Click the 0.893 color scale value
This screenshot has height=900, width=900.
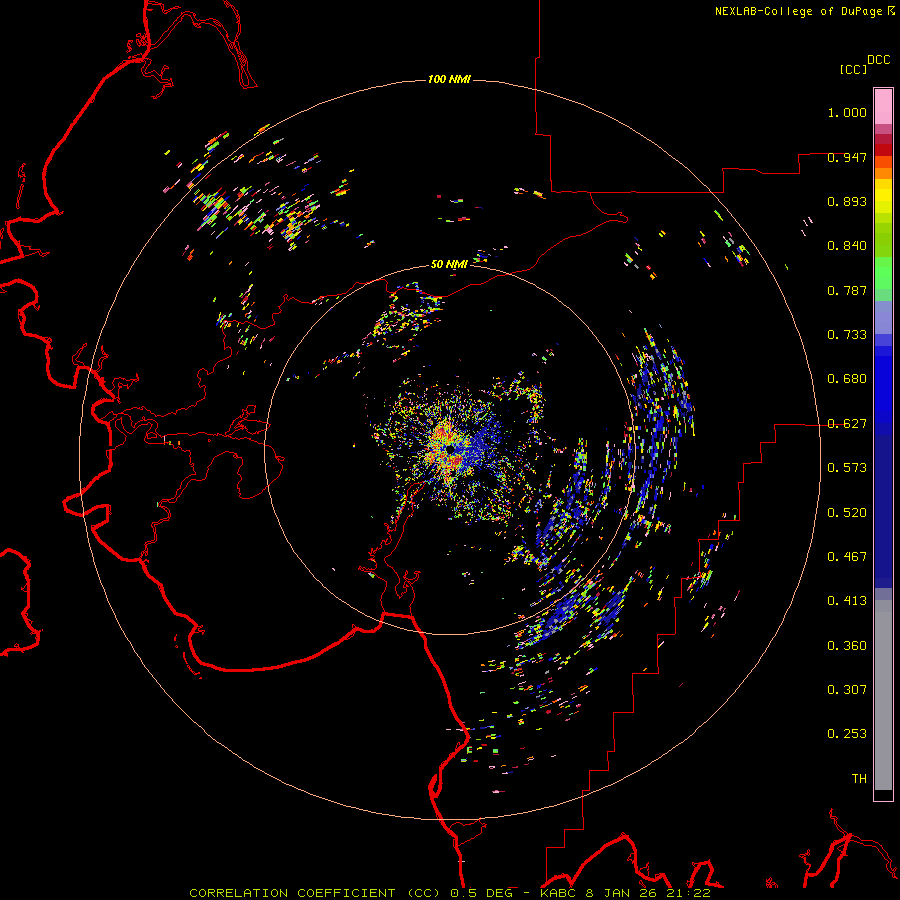[x=847, y=201]
